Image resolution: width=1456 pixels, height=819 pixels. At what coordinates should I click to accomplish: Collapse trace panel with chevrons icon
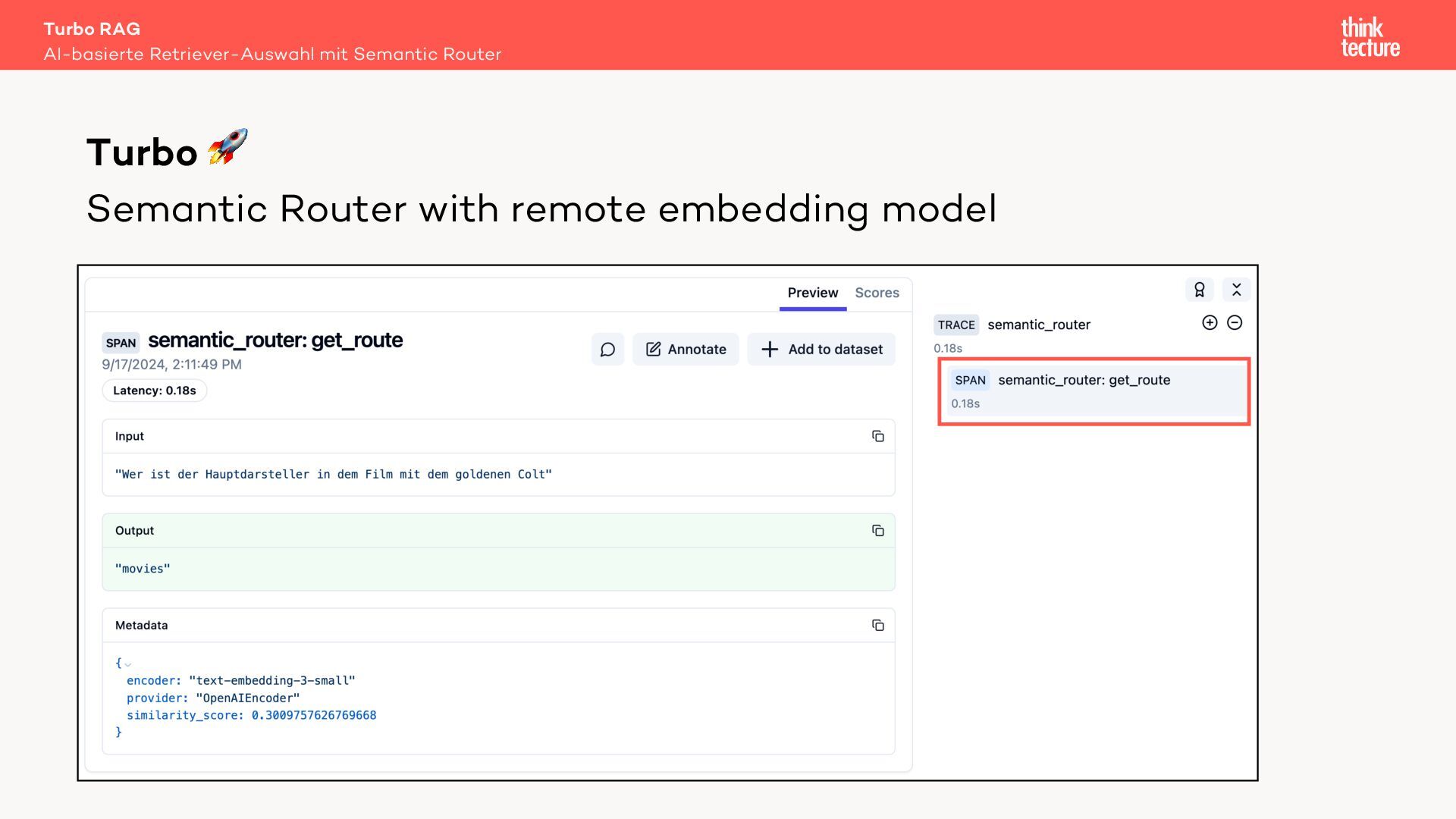1236,290
